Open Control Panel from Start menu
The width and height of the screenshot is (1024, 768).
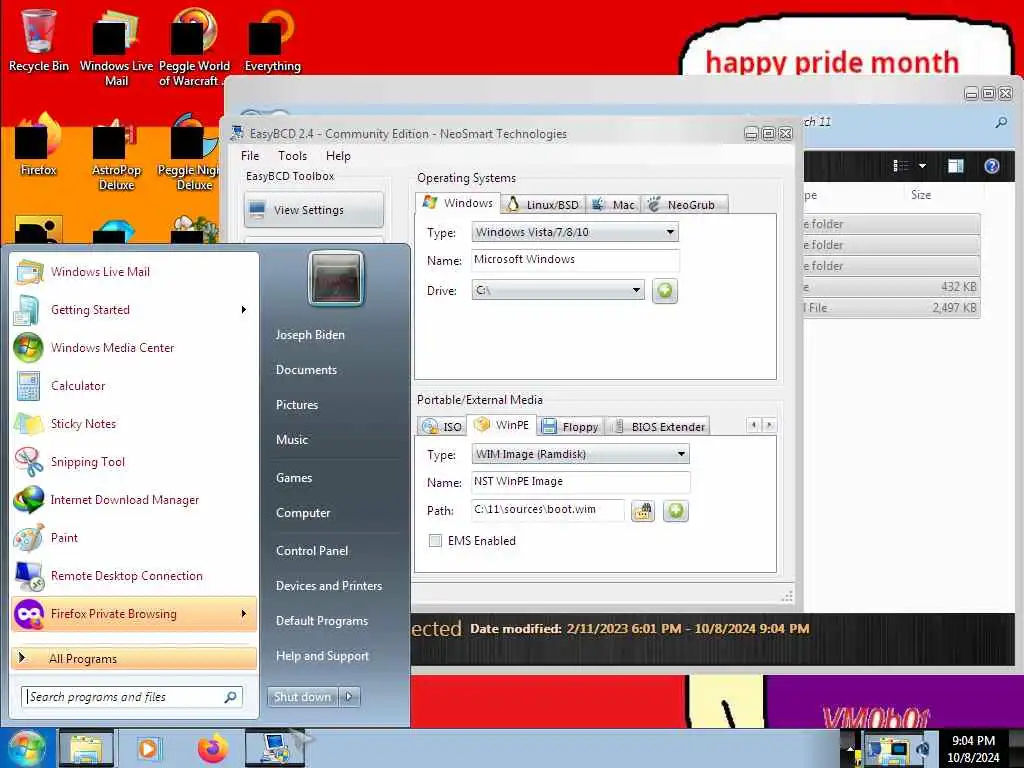click(x=312, y=551)
